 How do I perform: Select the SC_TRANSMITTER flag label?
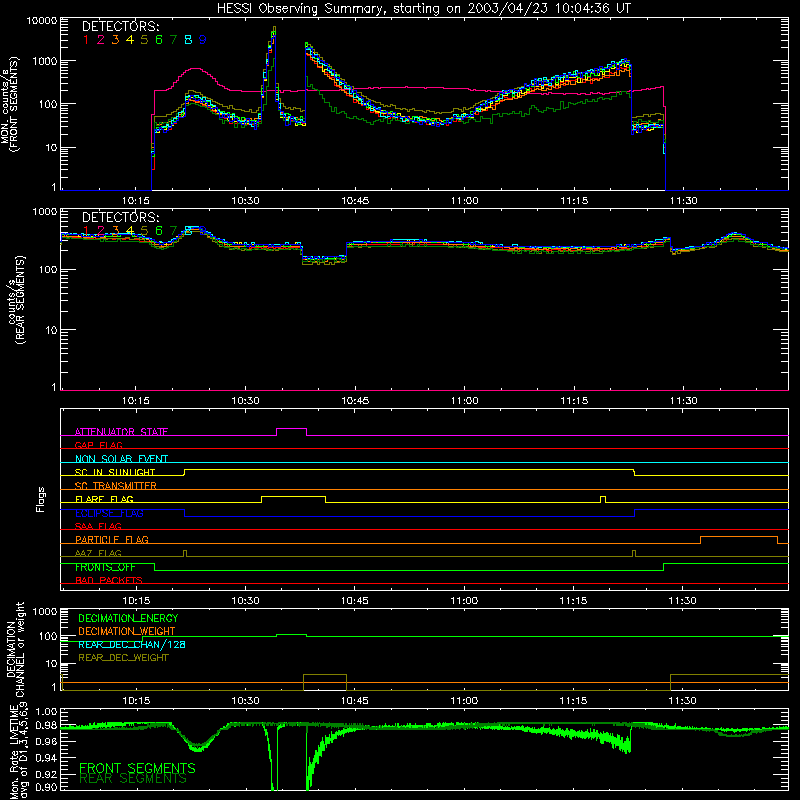[116, 486]
